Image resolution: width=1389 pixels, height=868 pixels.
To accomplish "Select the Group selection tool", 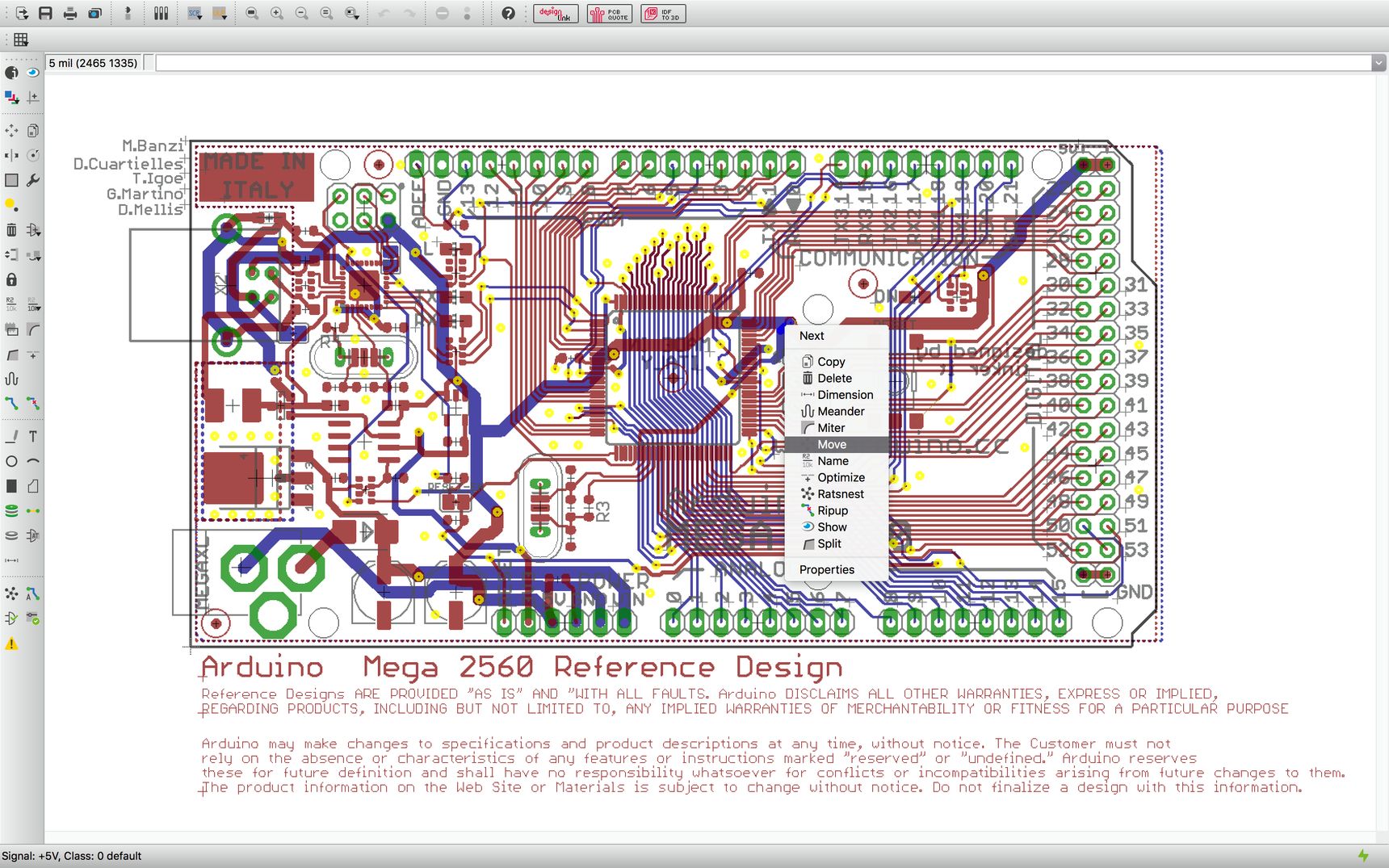I will click(x=11, y=180).
